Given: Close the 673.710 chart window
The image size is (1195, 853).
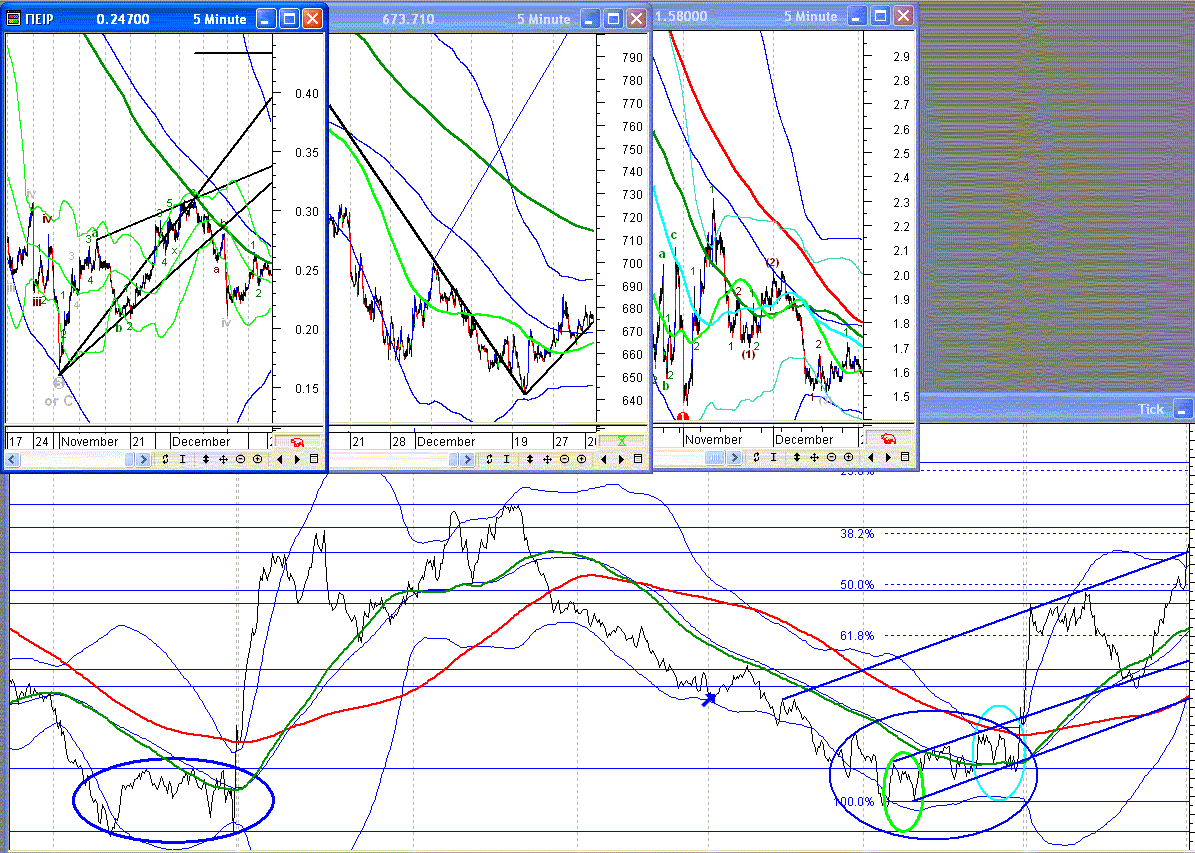Looking at the screenshot, I should (636, 19).
